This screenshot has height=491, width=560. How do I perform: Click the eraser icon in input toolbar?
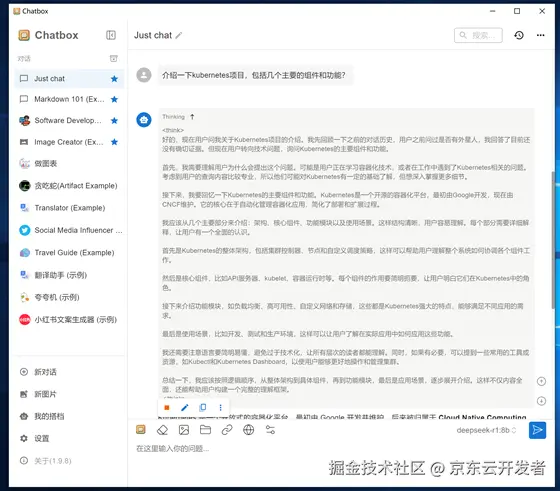coord(162,430)
